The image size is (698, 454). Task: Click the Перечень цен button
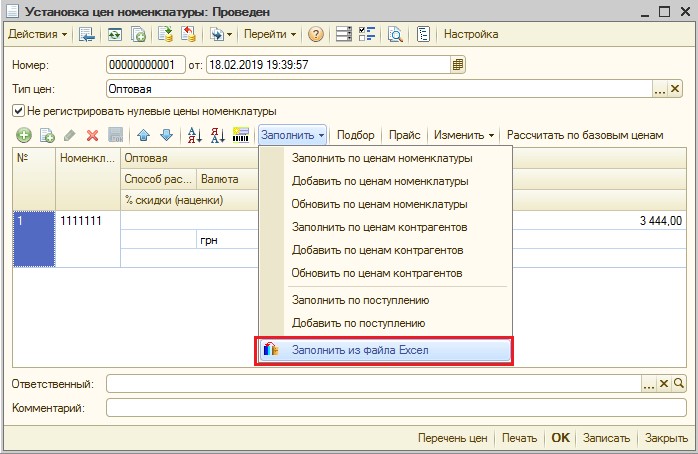pyautogui.click(x=452, y=438)
